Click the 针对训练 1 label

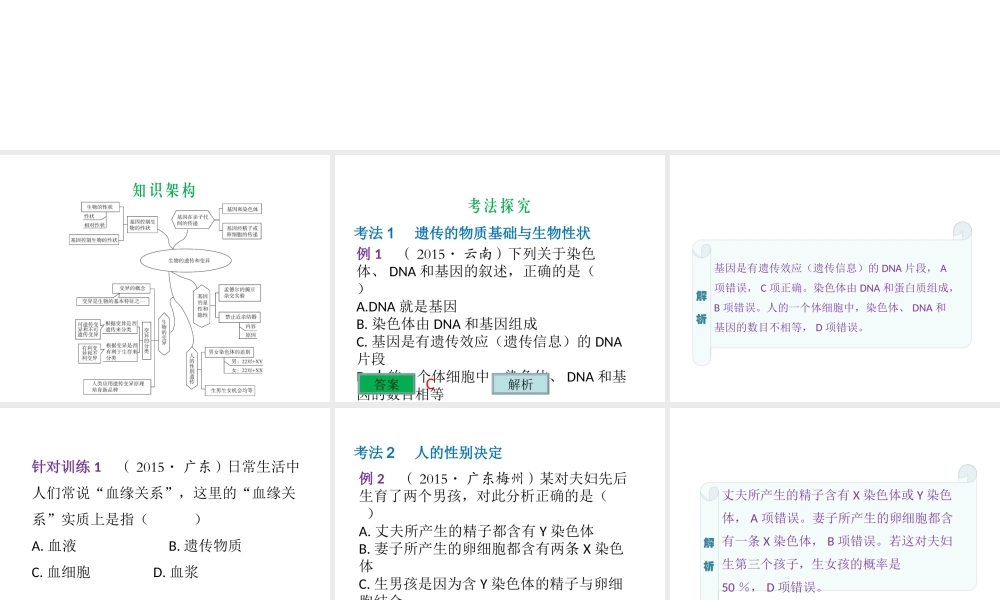tap(66, 467)
